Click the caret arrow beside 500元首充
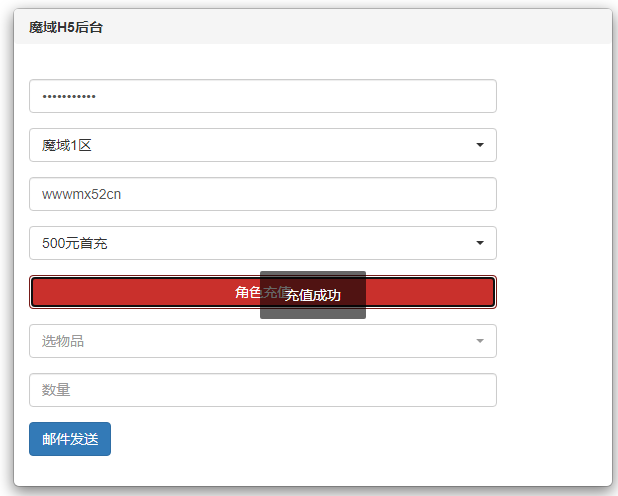The height and width of the screenshot is (496, 618). 480,243
